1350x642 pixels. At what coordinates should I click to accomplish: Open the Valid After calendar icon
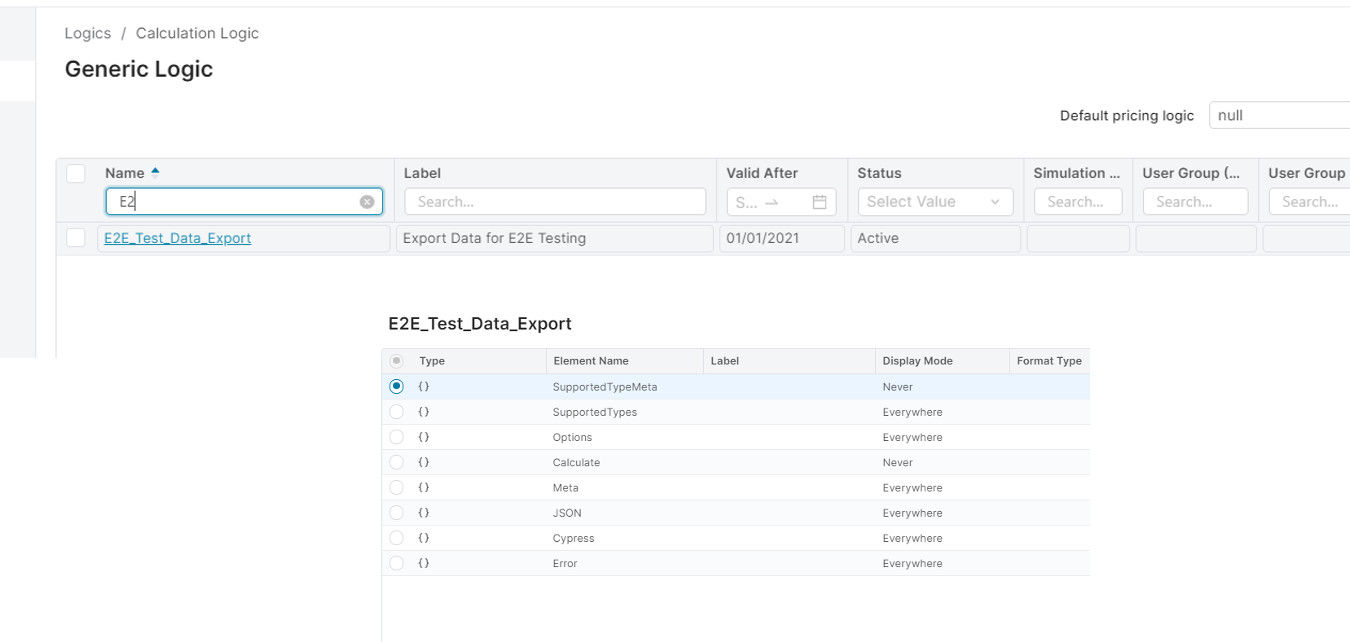pos(819,202)
